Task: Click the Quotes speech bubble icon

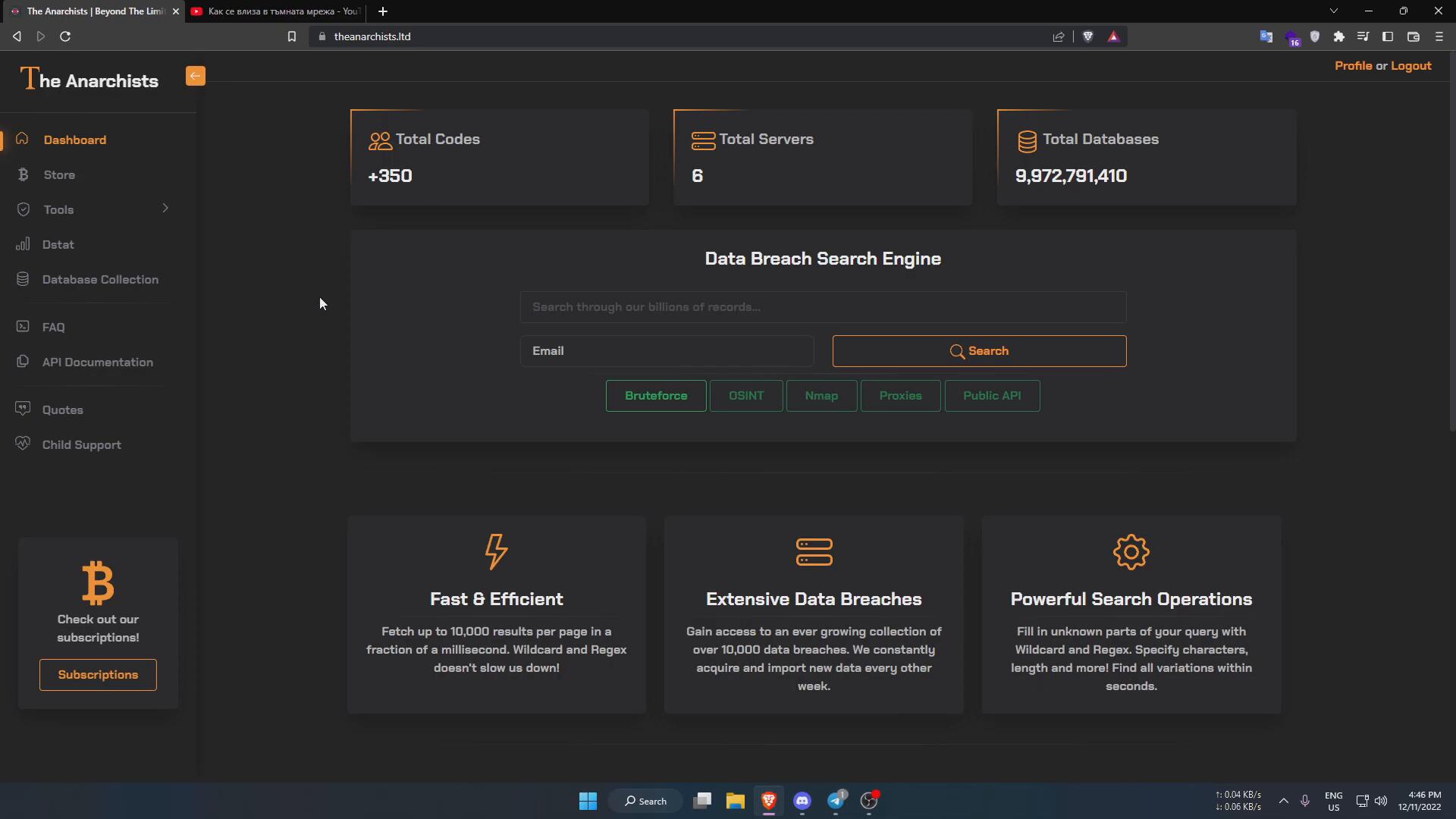Action: pos(23,409)
